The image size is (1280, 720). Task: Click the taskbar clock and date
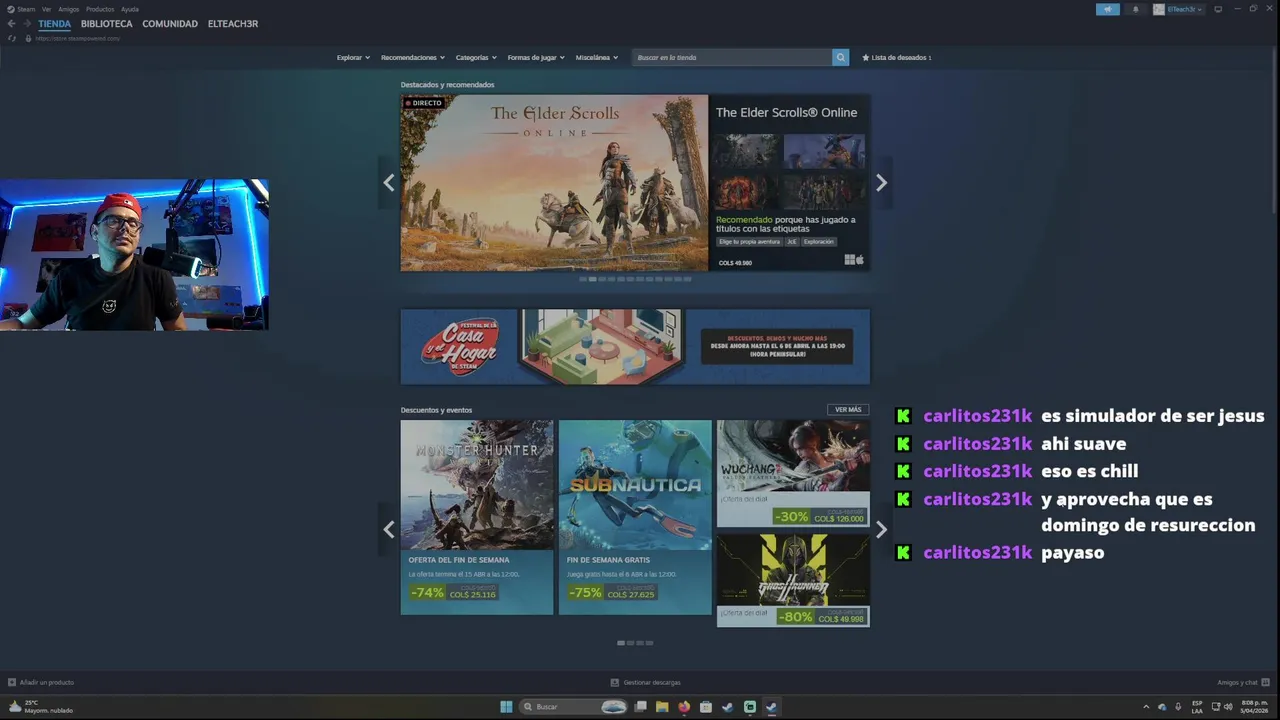(x=1255, y=707)
